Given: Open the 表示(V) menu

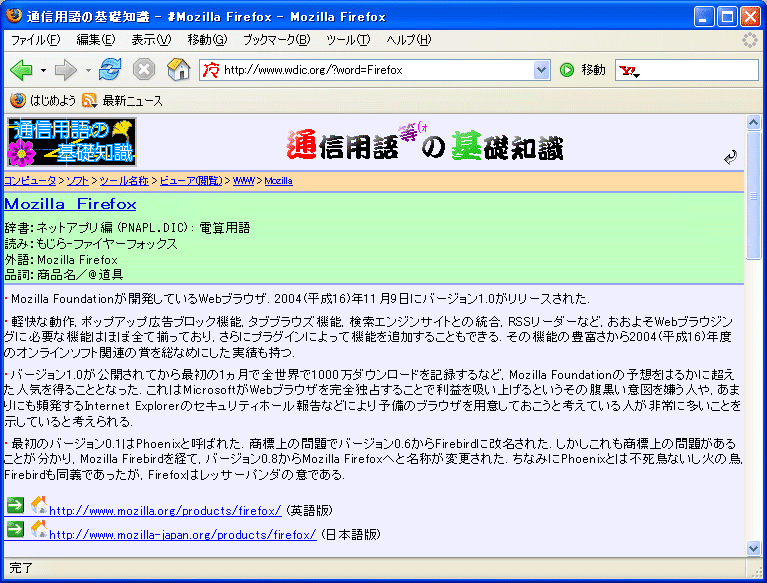Looking at the screenshot, I should [151, 40].
